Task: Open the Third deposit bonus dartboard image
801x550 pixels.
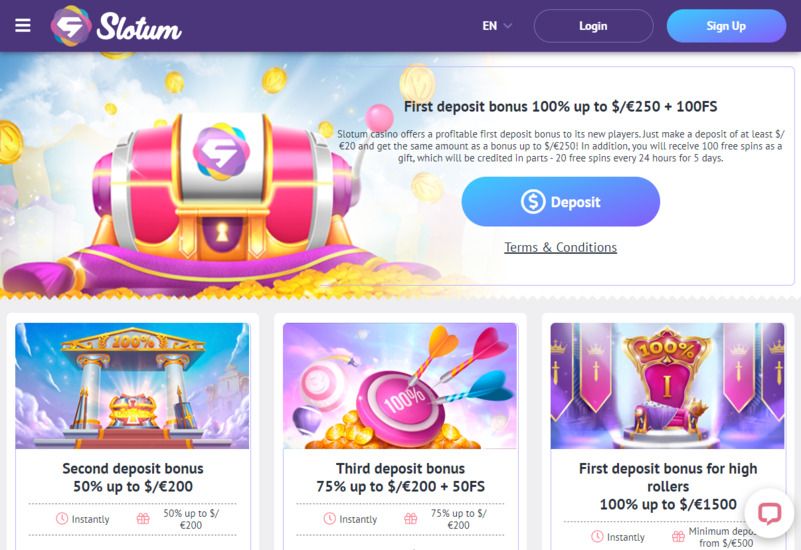Action: tap(400, 385)
